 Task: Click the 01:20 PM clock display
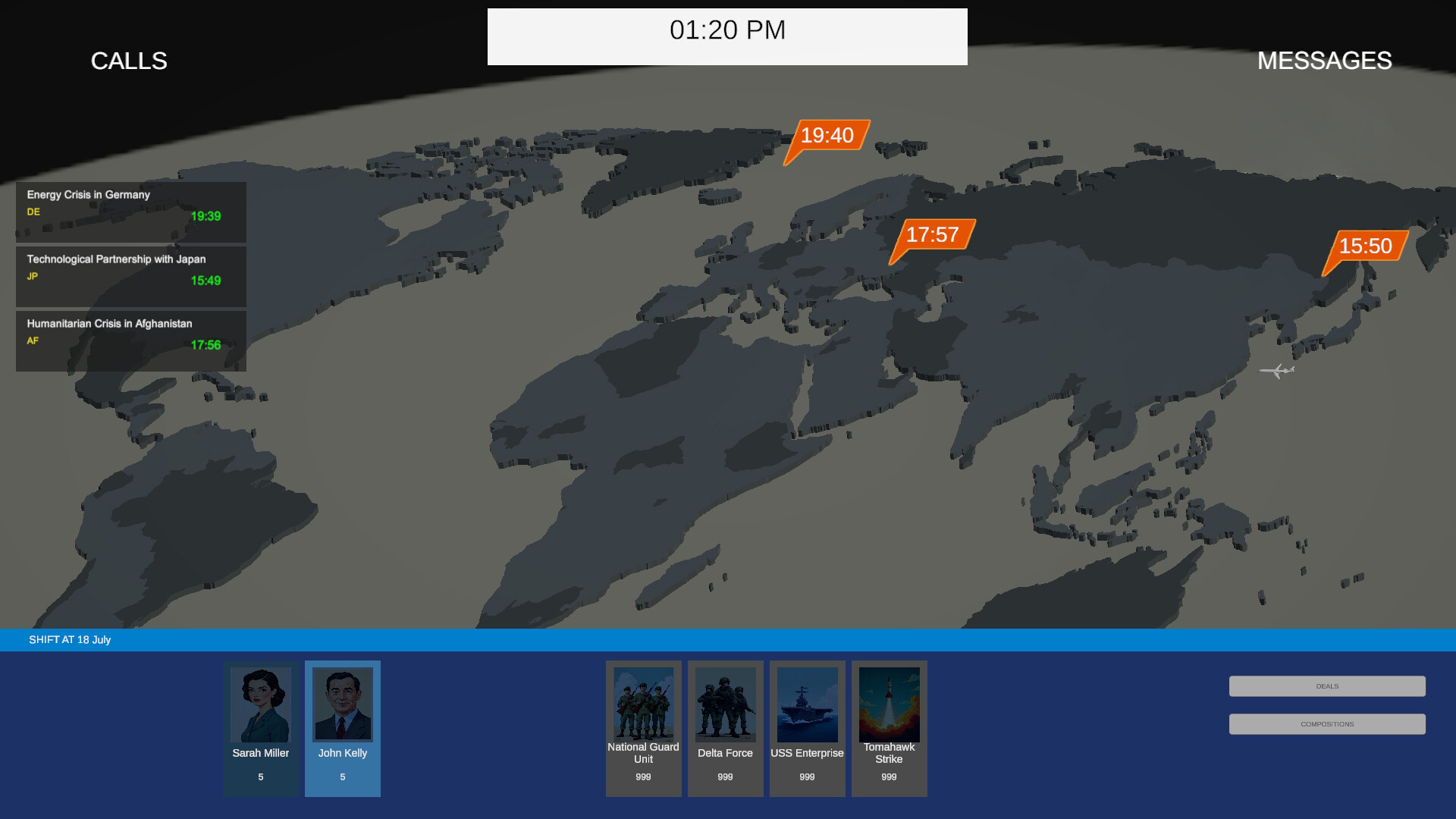click(x=726, y=30)
